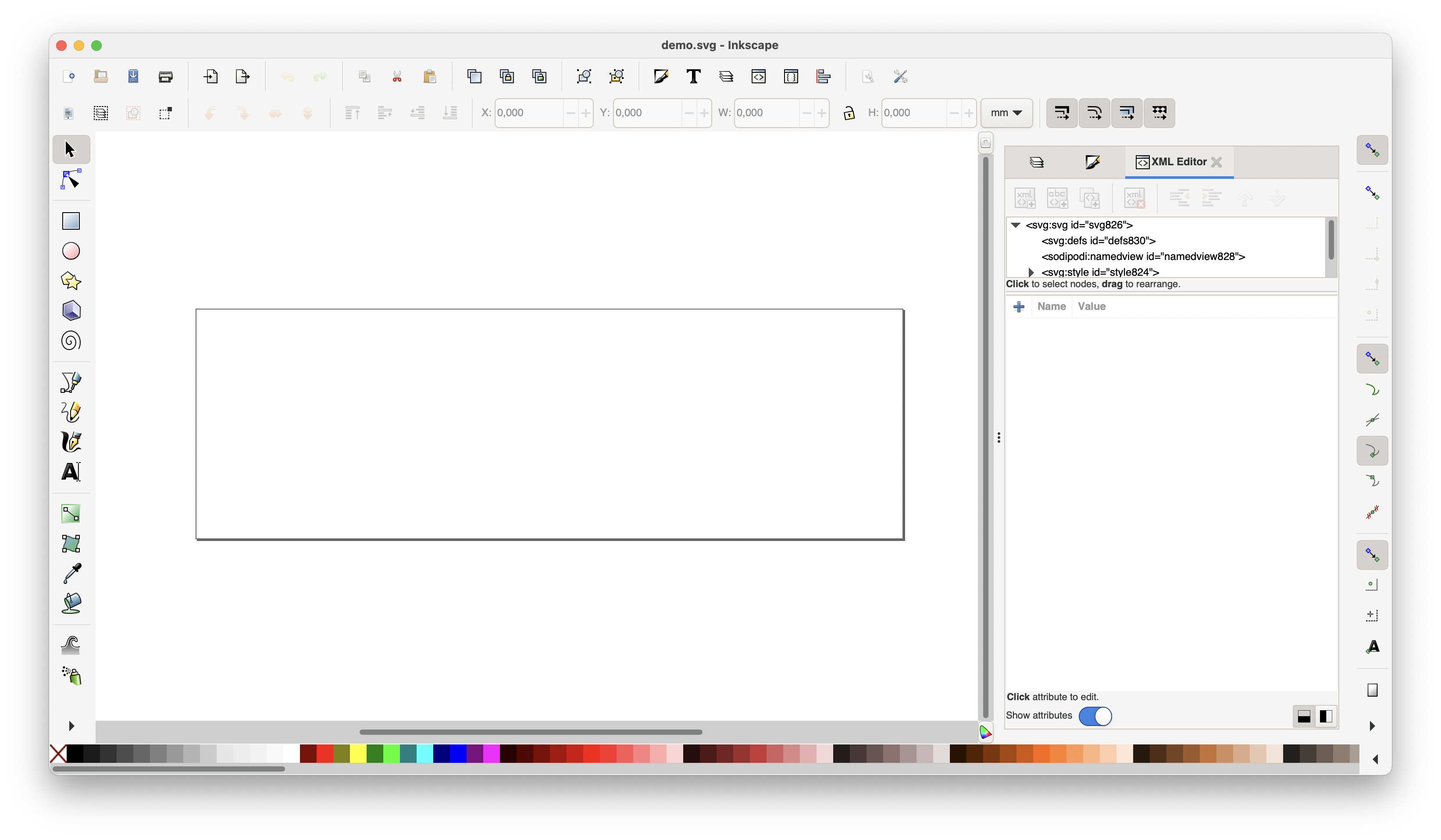
Task: Select the Mesh gradient tool
Action: click(70, 543)
